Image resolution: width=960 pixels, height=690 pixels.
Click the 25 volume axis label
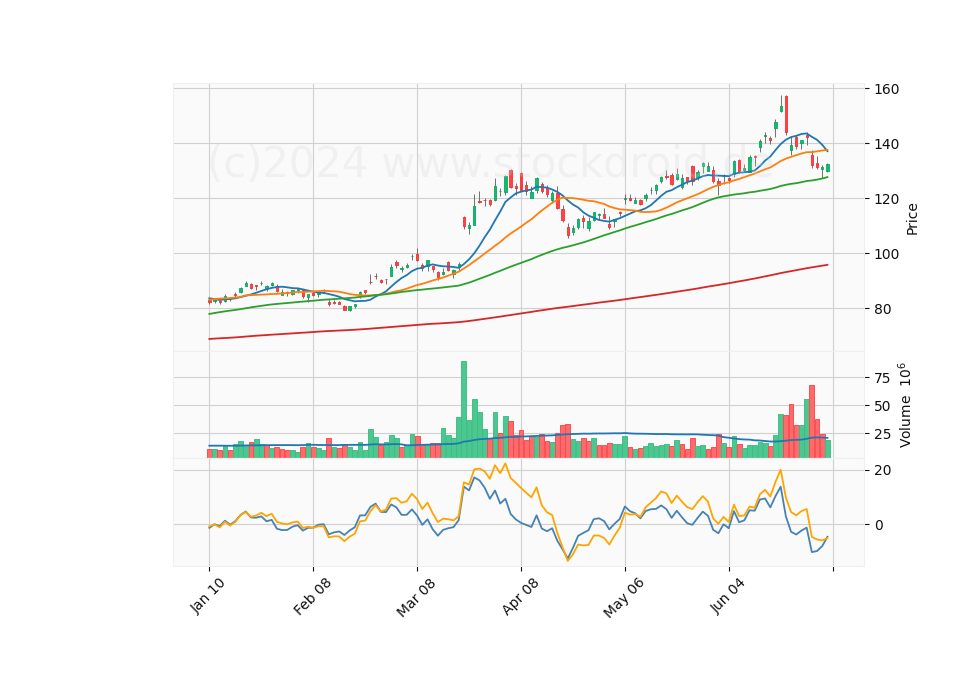(882, 435)
